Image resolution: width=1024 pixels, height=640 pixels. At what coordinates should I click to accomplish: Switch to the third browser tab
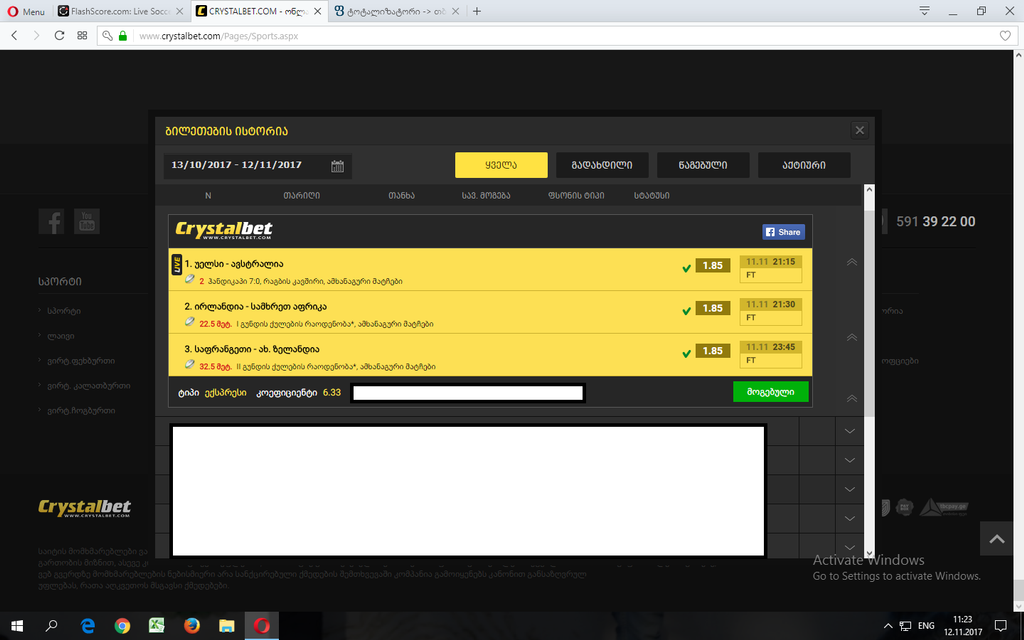pos(396,11)
